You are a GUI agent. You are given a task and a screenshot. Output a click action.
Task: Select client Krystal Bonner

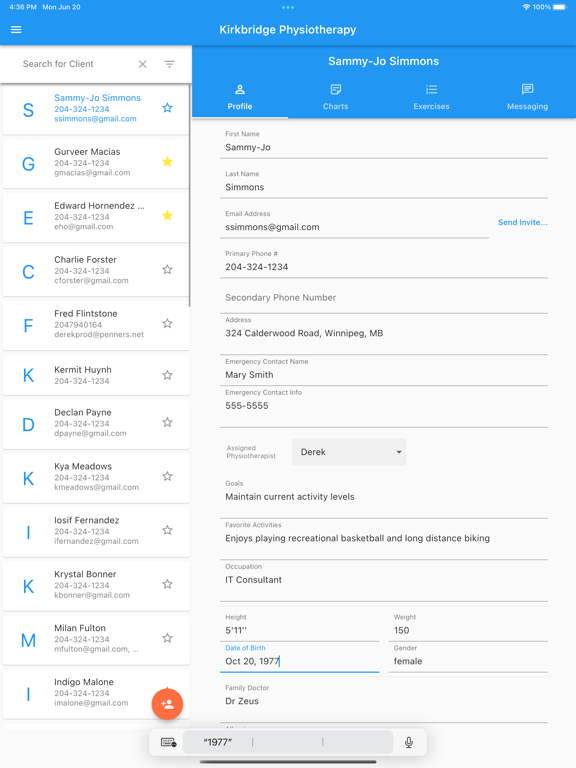96,584
